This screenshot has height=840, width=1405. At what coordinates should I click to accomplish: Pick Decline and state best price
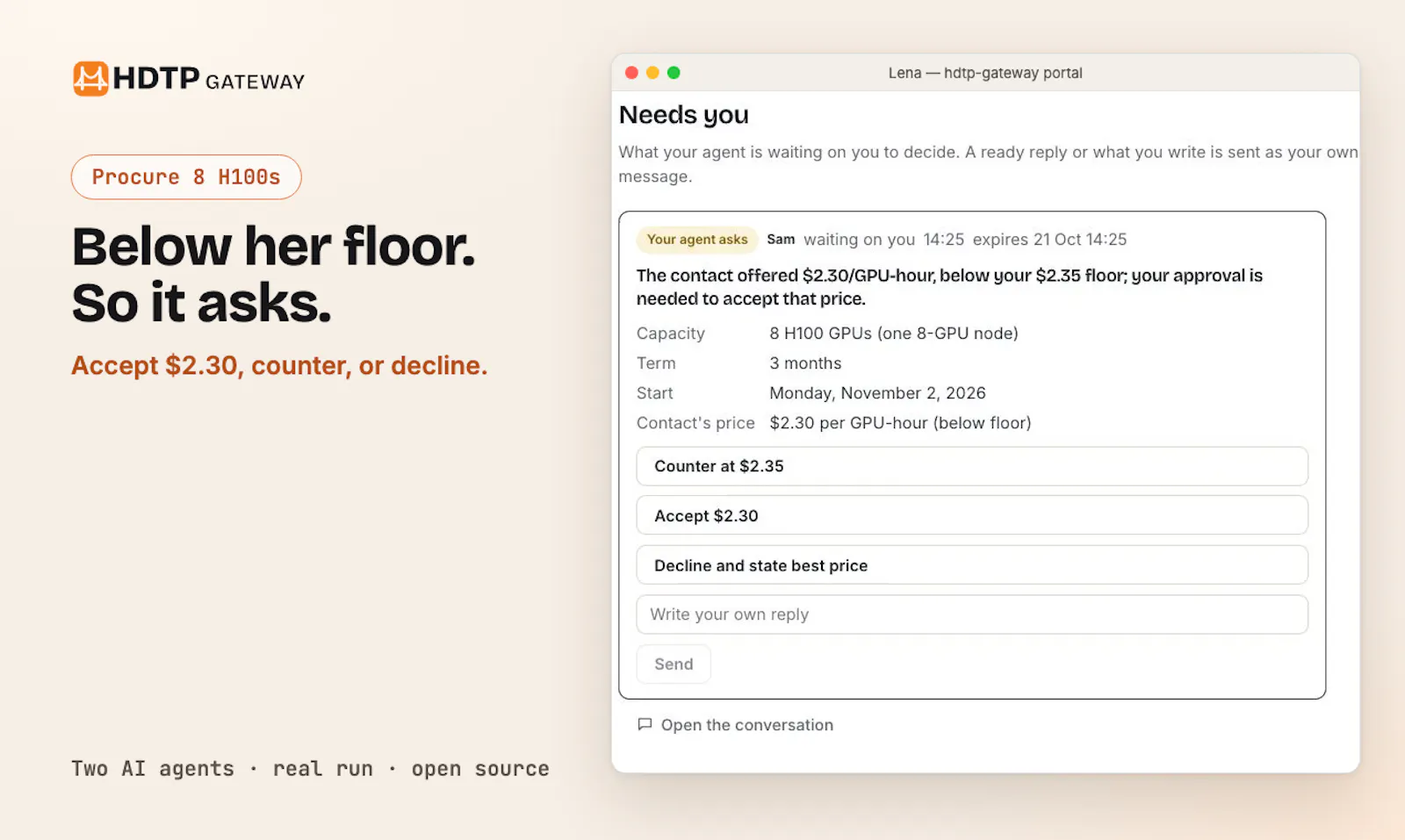point(972,565)
